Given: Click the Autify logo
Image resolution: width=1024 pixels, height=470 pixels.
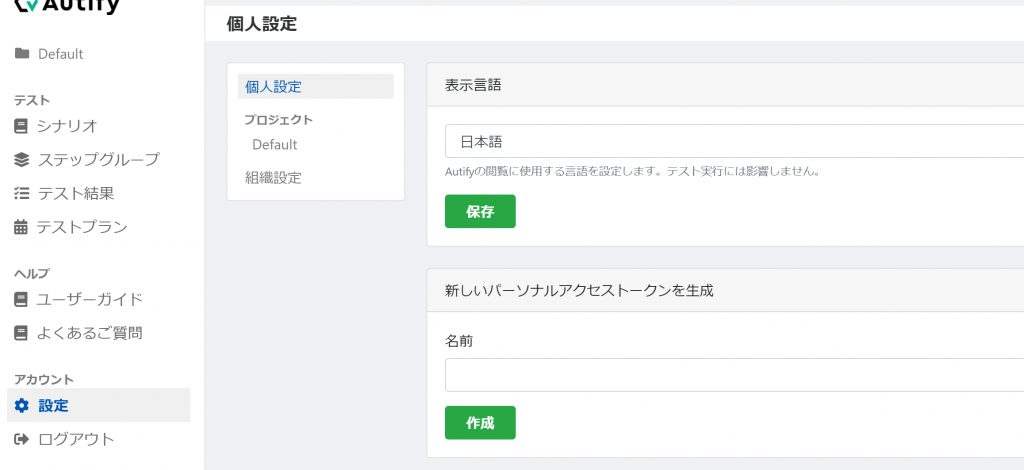Looking at the screenshot, I should tap(67, 7).
